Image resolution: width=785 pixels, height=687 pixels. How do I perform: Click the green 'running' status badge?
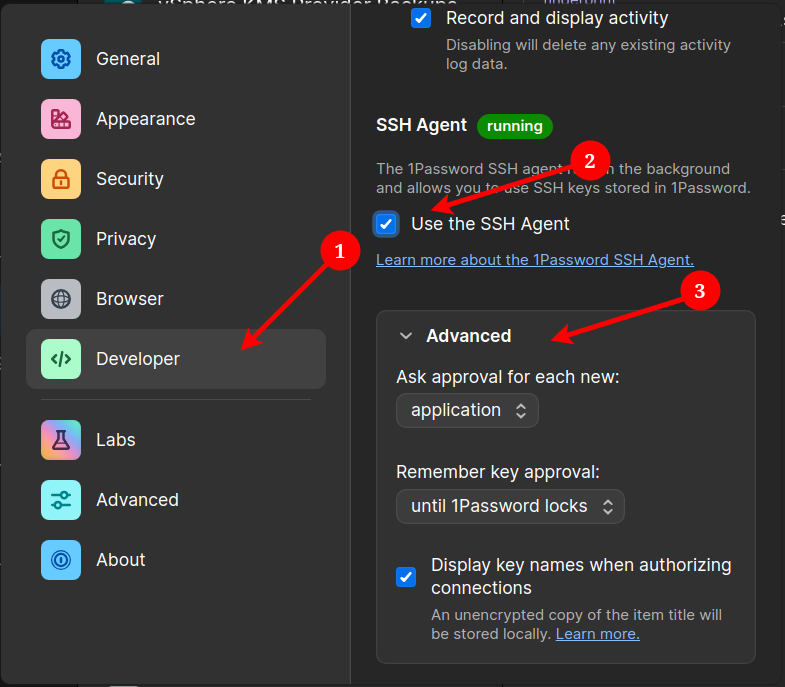tap(514, 126)
